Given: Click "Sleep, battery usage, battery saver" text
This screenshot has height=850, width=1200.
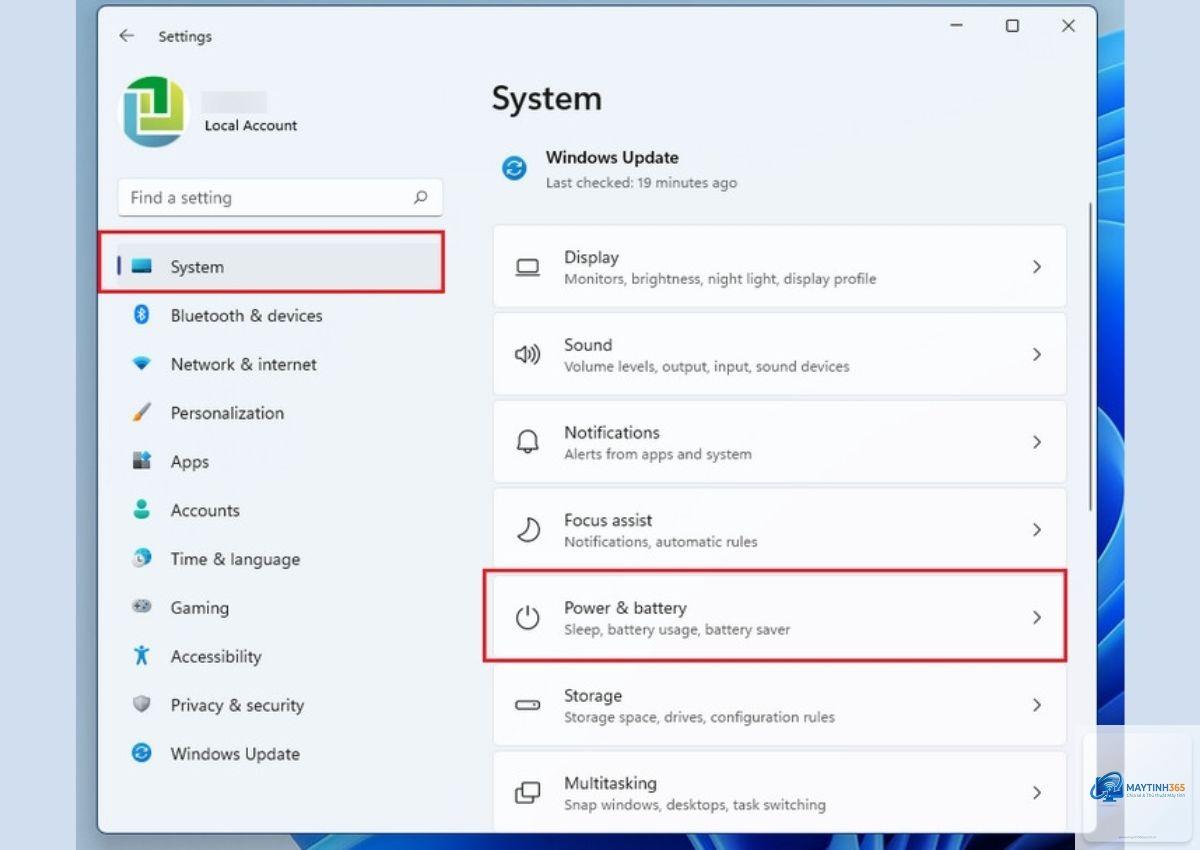Looking at the screenshot, I should pos(677,630).
